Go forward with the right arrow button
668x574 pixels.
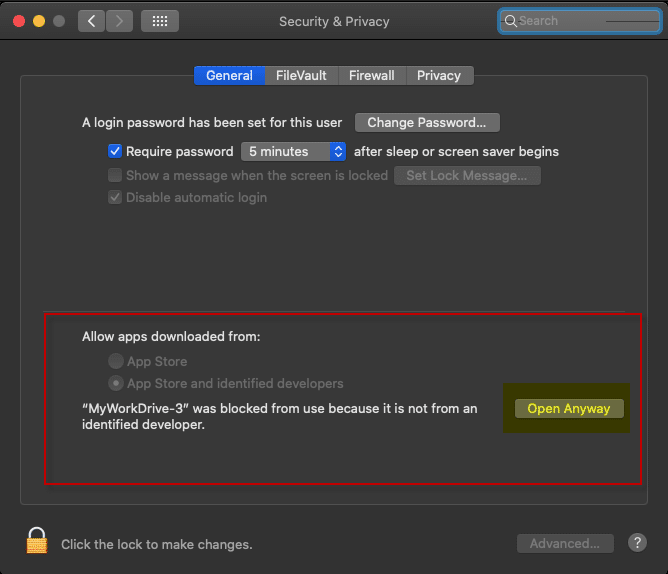tap(119, 21)
